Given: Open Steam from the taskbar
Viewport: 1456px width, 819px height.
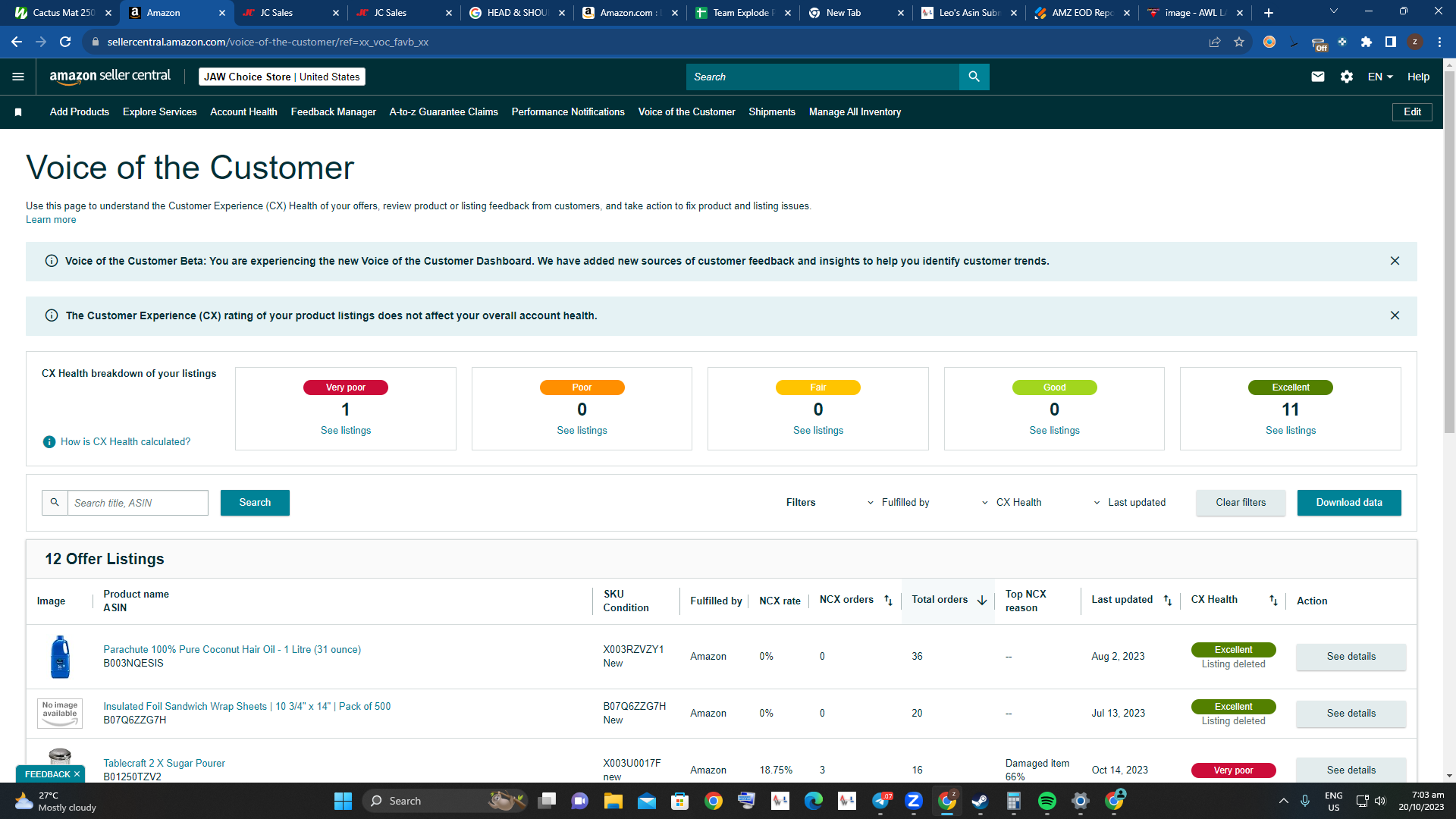Looking at the screenshot, I should pyautogui.click(x=981, y=801).
